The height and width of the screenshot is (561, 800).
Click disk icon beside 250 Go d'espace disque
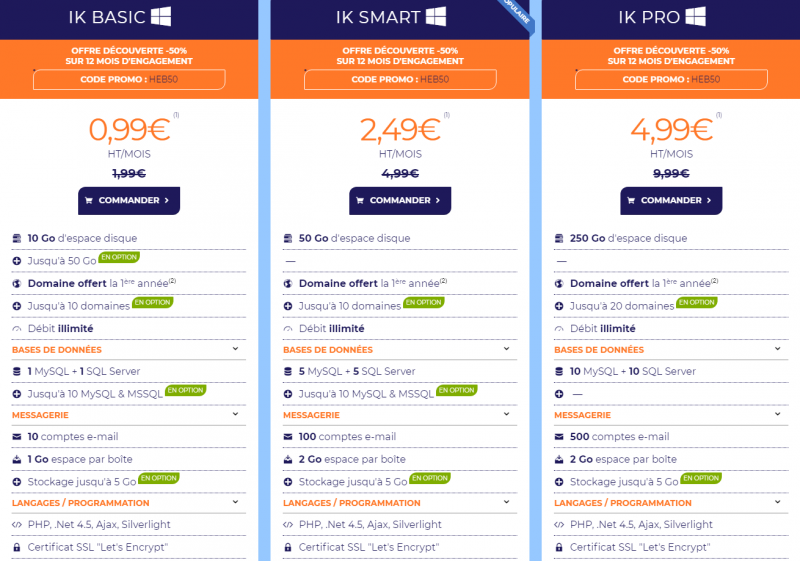tap(559, 238)
